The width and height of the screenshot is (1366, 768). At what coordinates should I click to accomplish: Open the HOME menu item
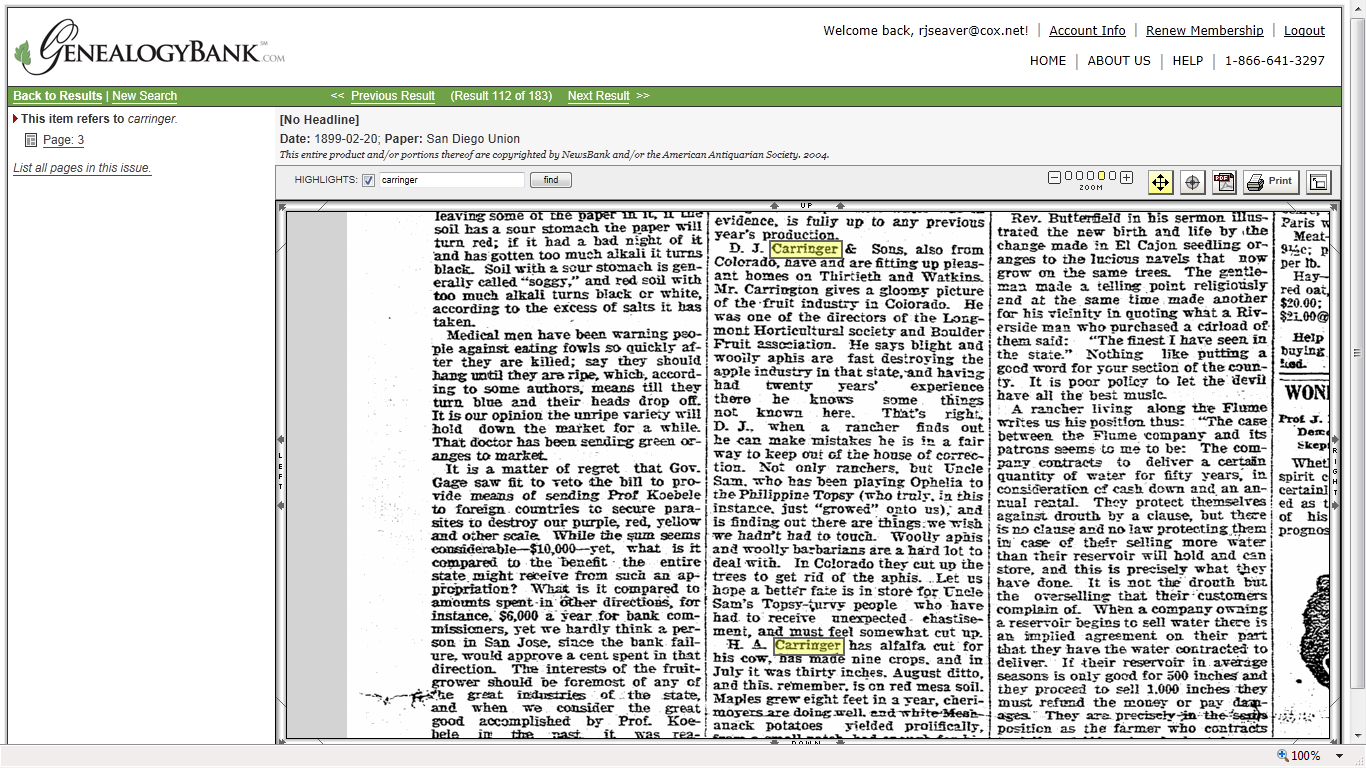pos(1048,61)
